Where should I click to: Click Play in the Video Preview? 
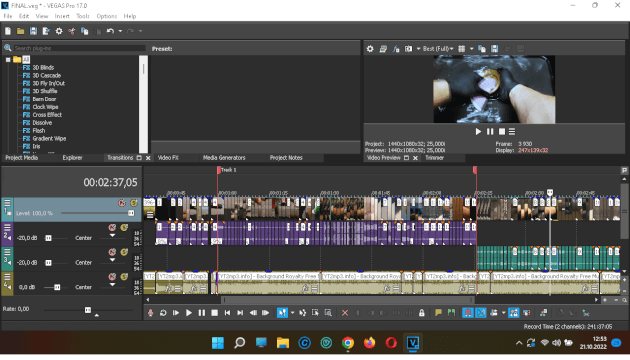pos(478,131)
